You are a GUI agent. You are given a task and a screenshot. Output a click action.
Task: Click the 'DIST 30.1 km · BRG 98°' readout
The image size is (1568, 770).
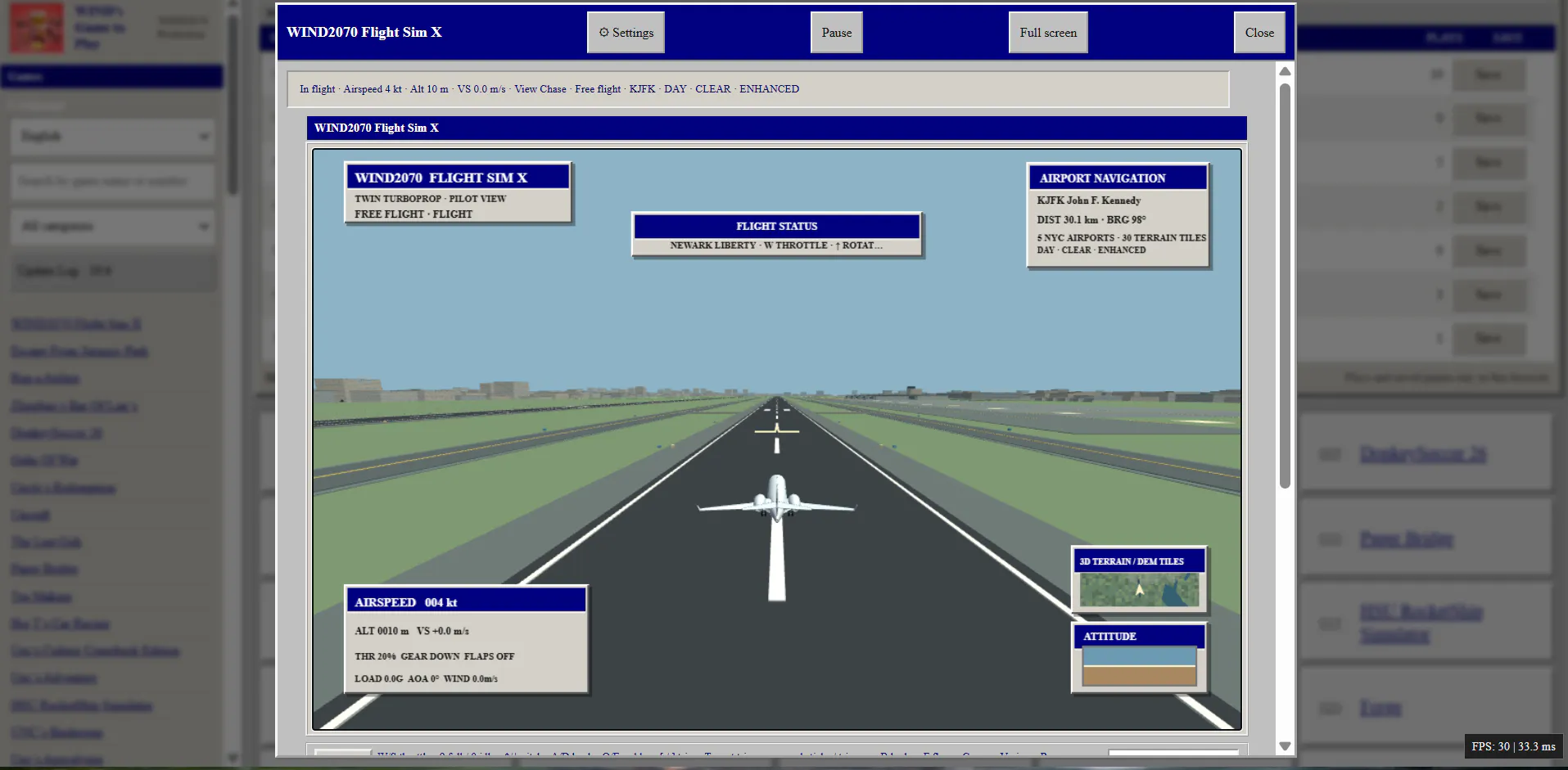click(x=1091, y=220)
